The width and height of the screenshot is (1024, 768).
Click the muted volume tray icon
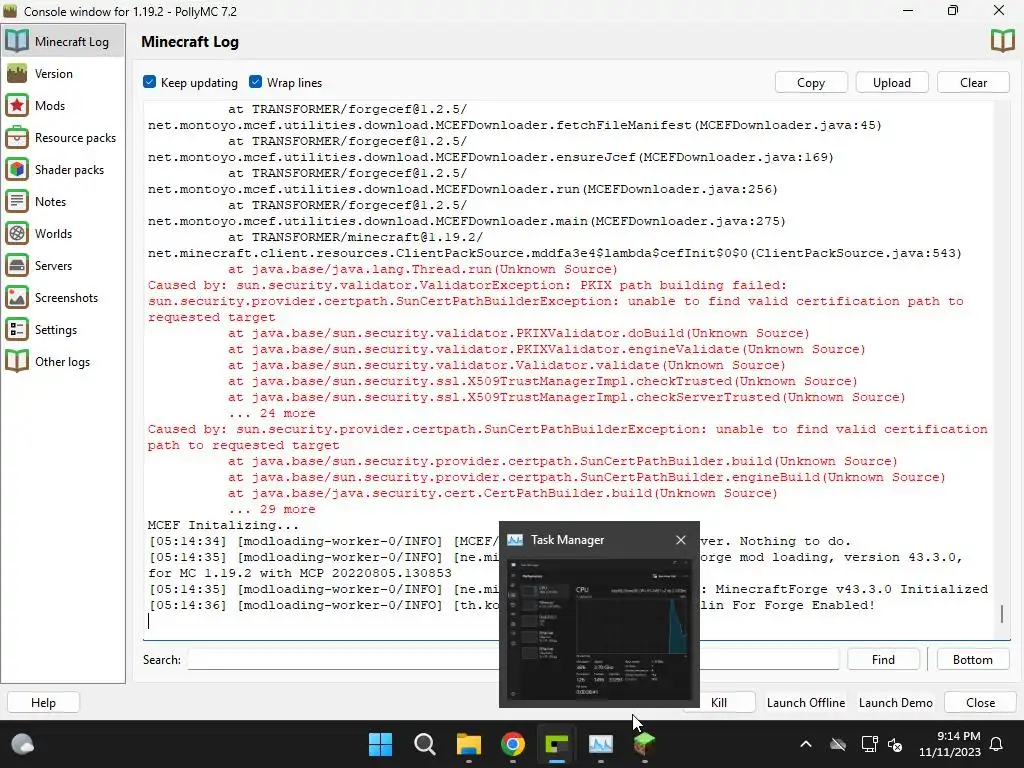click(895, 744)
